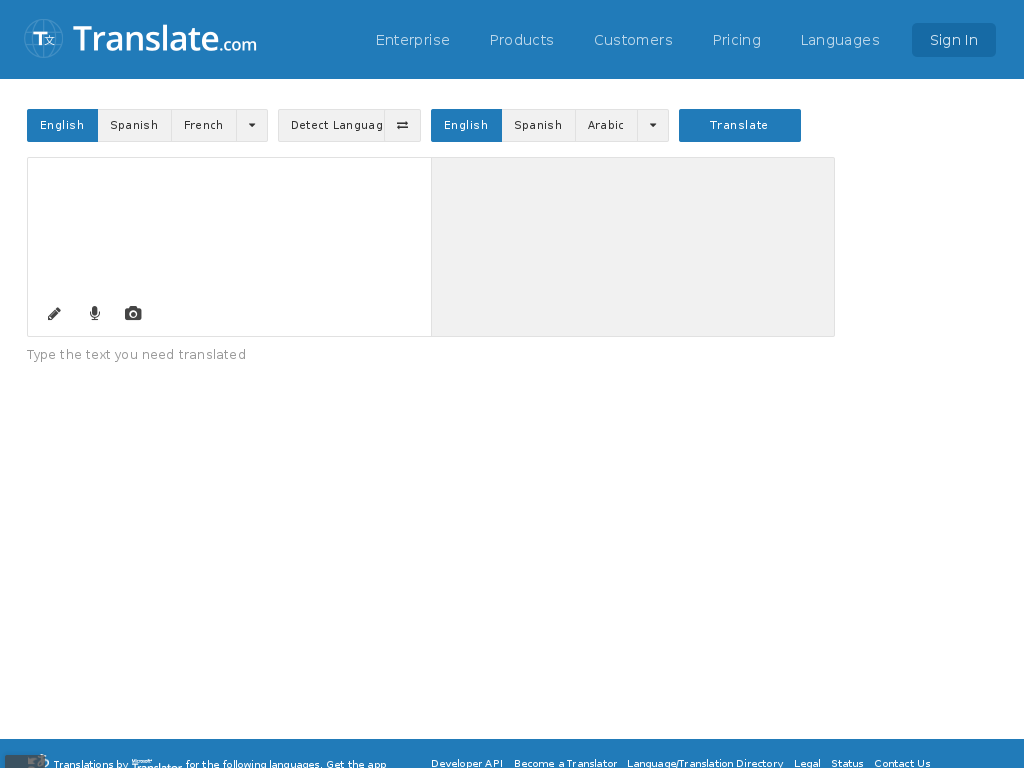The height and width of the screenshot is (768, 1024).
Task: Click the pencil handwriting input icon
Action: (55, 314)
